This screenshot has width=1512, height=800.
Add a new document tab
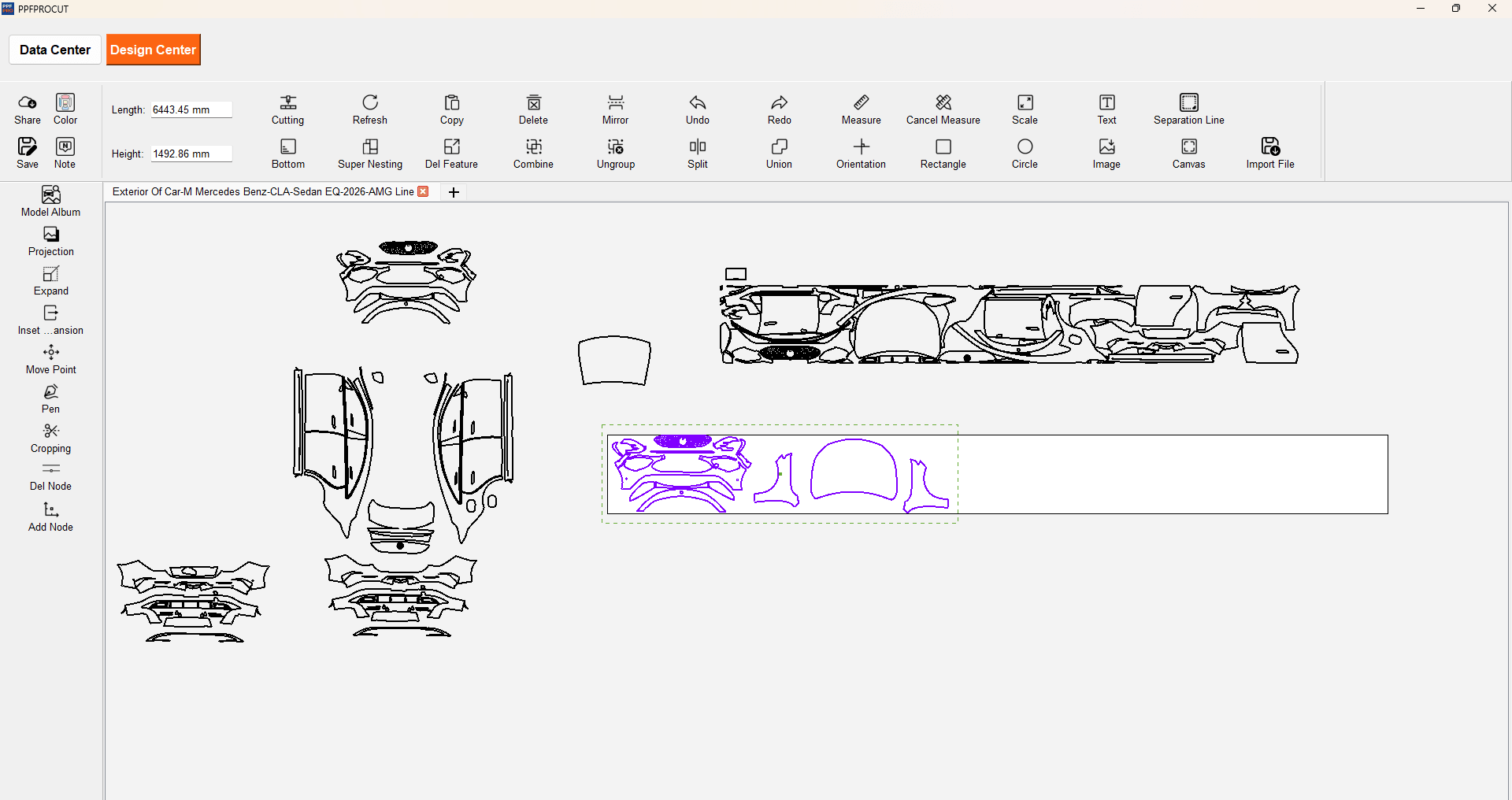[x=454, y=192]
